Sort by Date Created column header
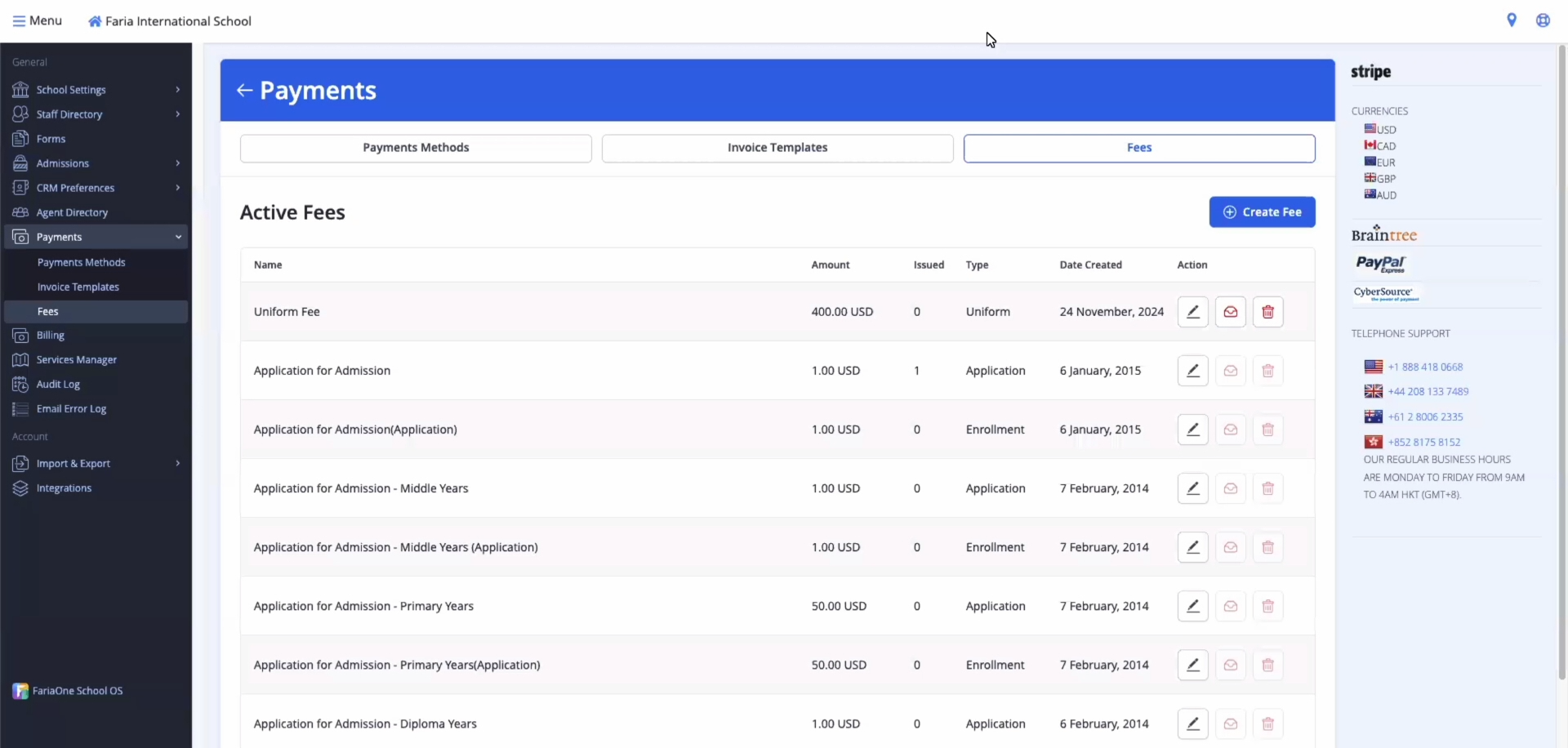This screenshot has width=1568, height=748. click(x=1090, y=265)
